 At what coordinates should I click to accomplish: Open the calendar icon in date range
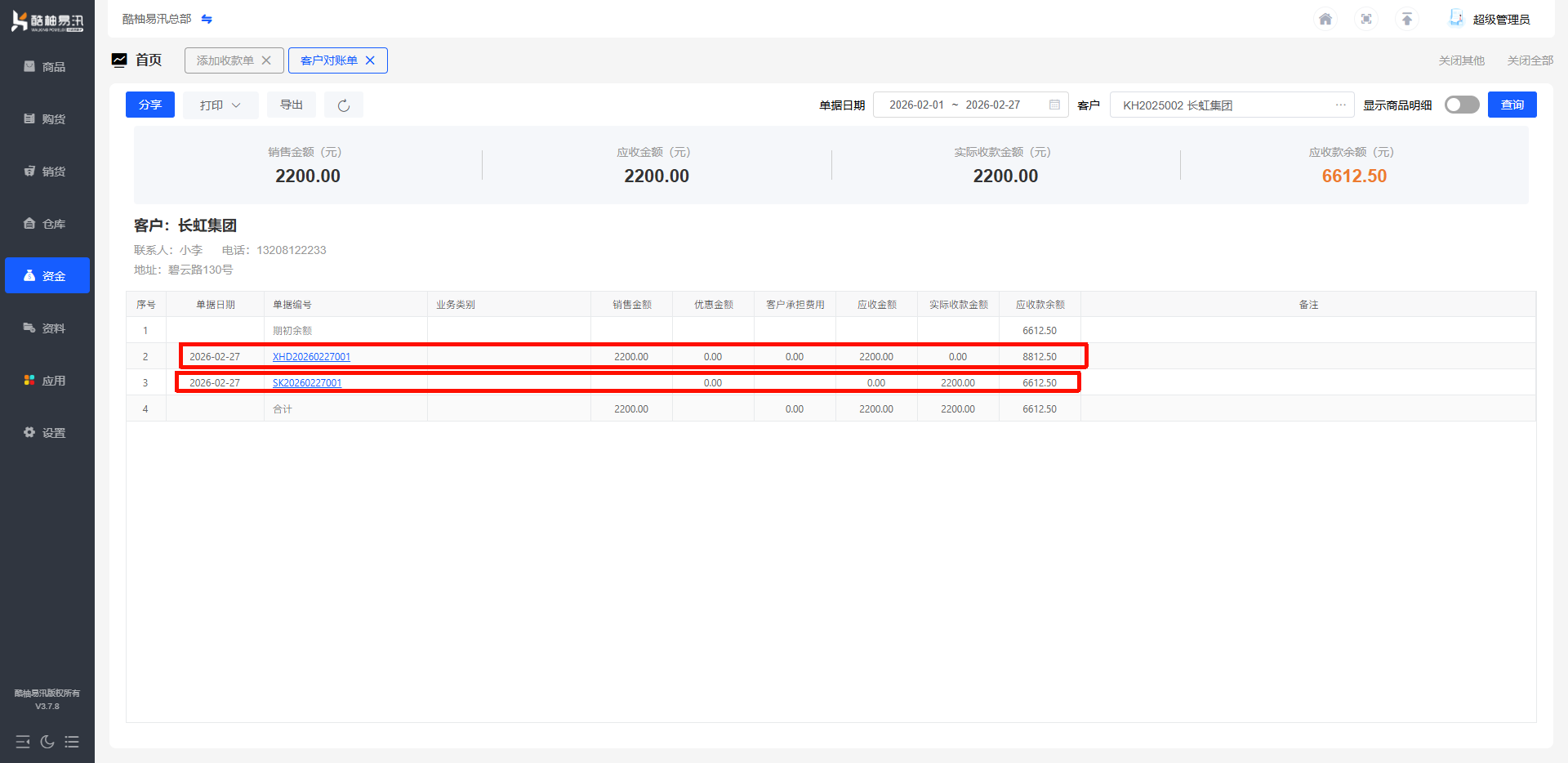(1054, 105)
